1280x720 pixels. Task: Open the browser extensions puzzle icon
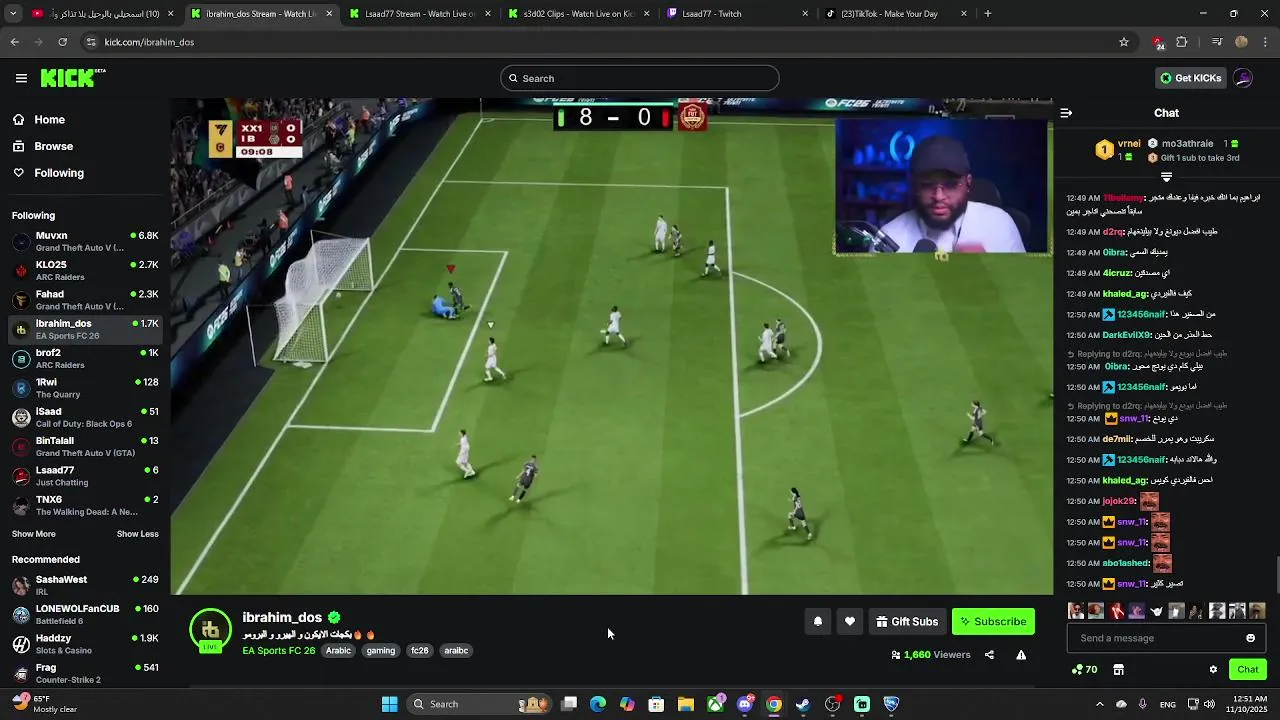[x=1182, y=42]
